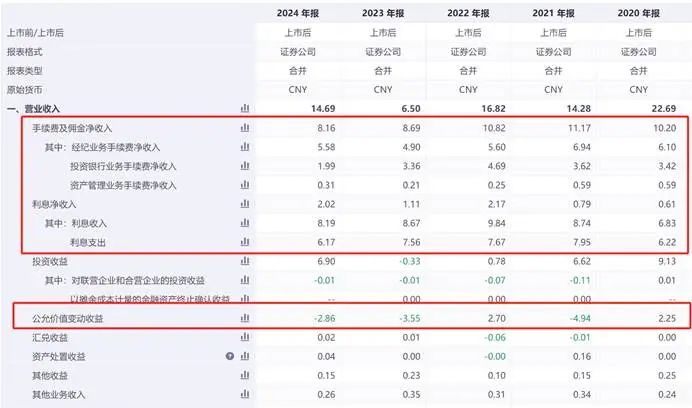Click the 手续费及佣金净收入 row label
This screenshot has width=692, height=408.
(x=72, y=128)
